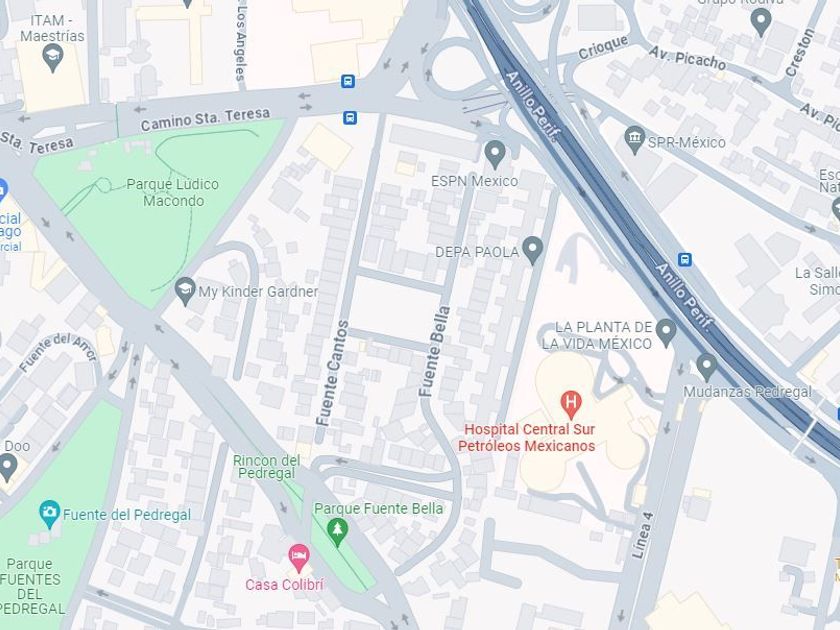Select the Mudanzas Pedregal location pin

click(x=707, y=367)
